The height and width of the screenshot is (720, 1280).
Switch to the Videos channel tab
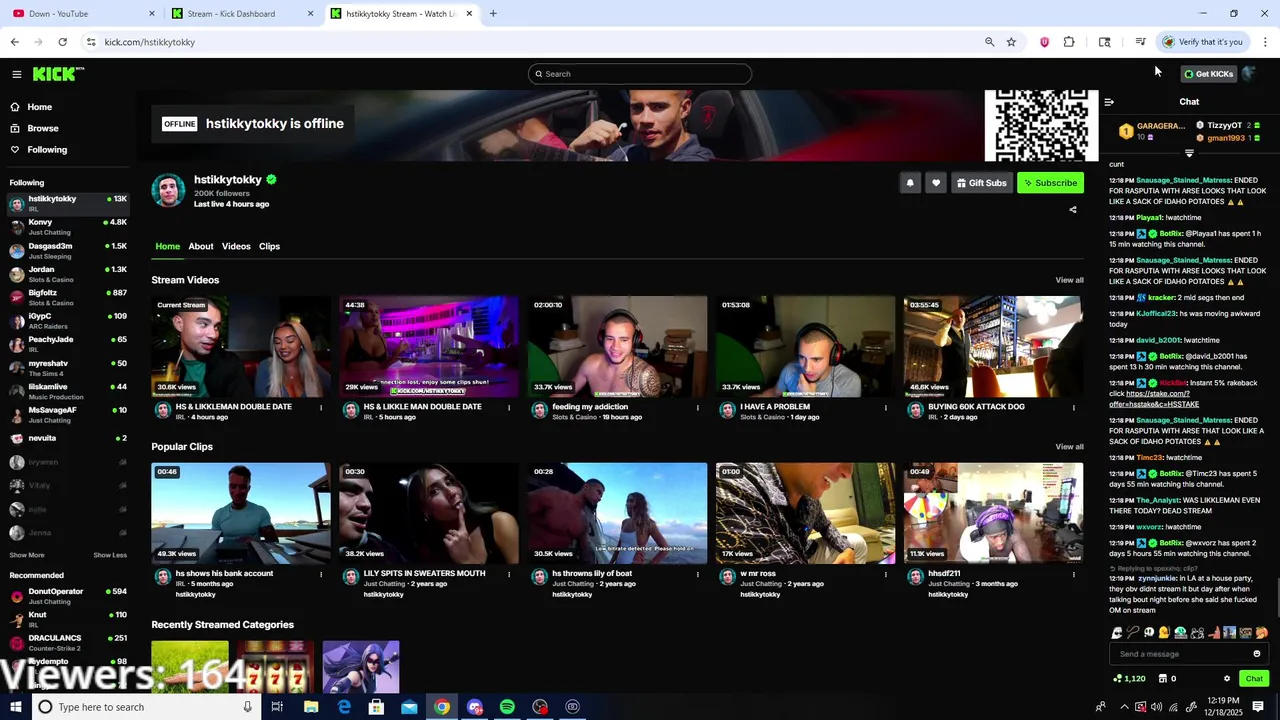point(236,246)
